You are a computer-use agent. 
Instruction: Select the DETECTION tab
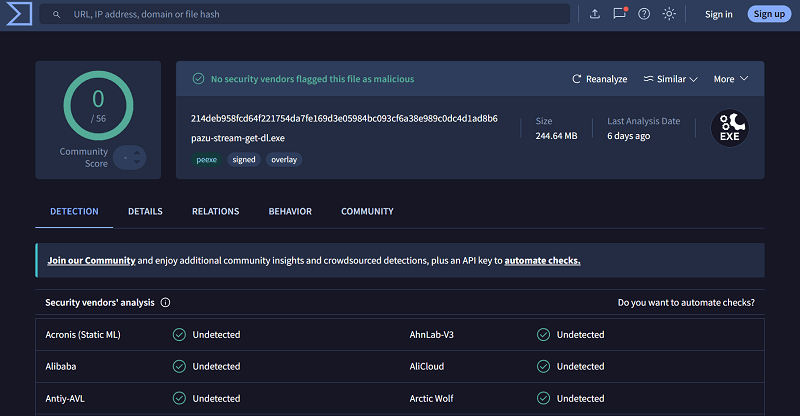point(74,211)
